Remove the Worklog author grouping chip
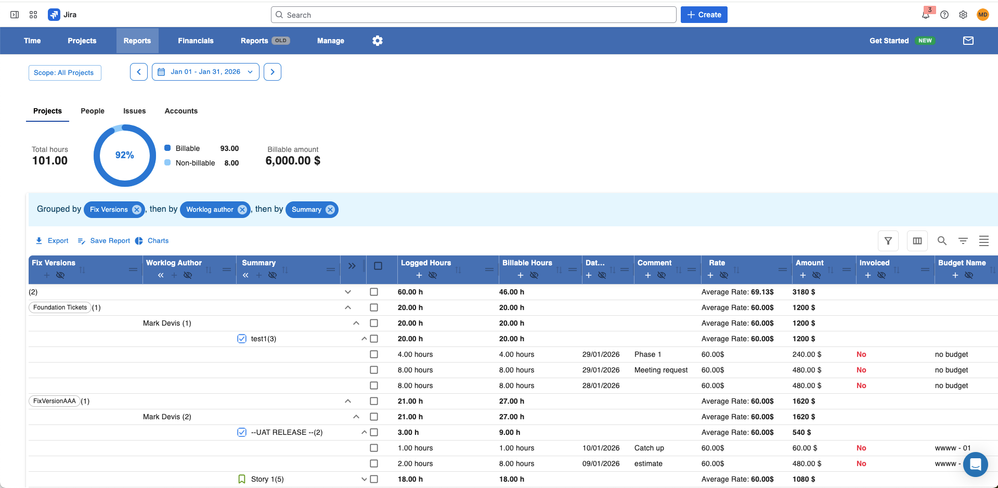The height and width of the screenshot is (488, 998). [242, 209]
